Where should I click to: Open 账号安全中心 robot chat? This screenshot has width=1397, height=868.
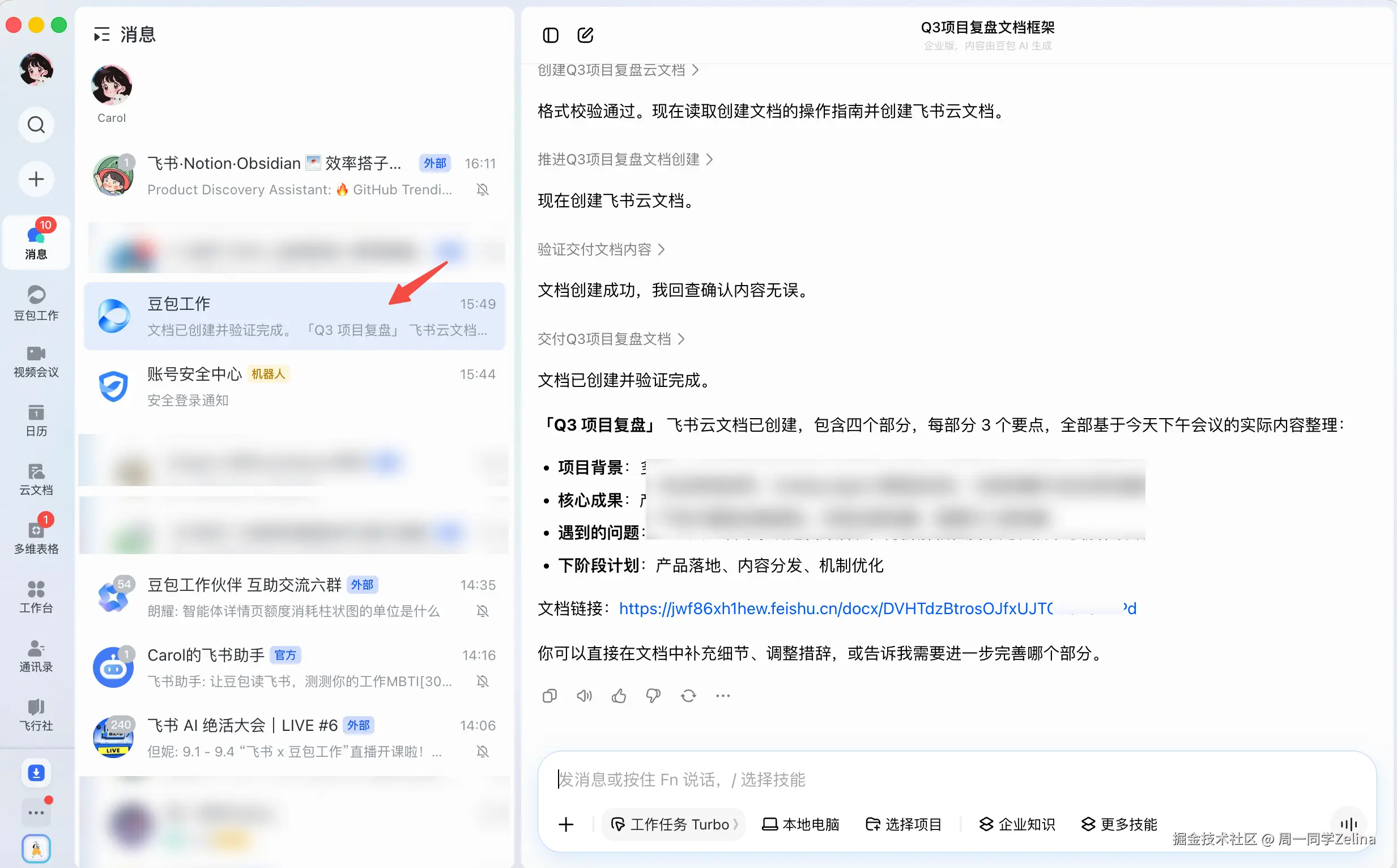point(295,387)
